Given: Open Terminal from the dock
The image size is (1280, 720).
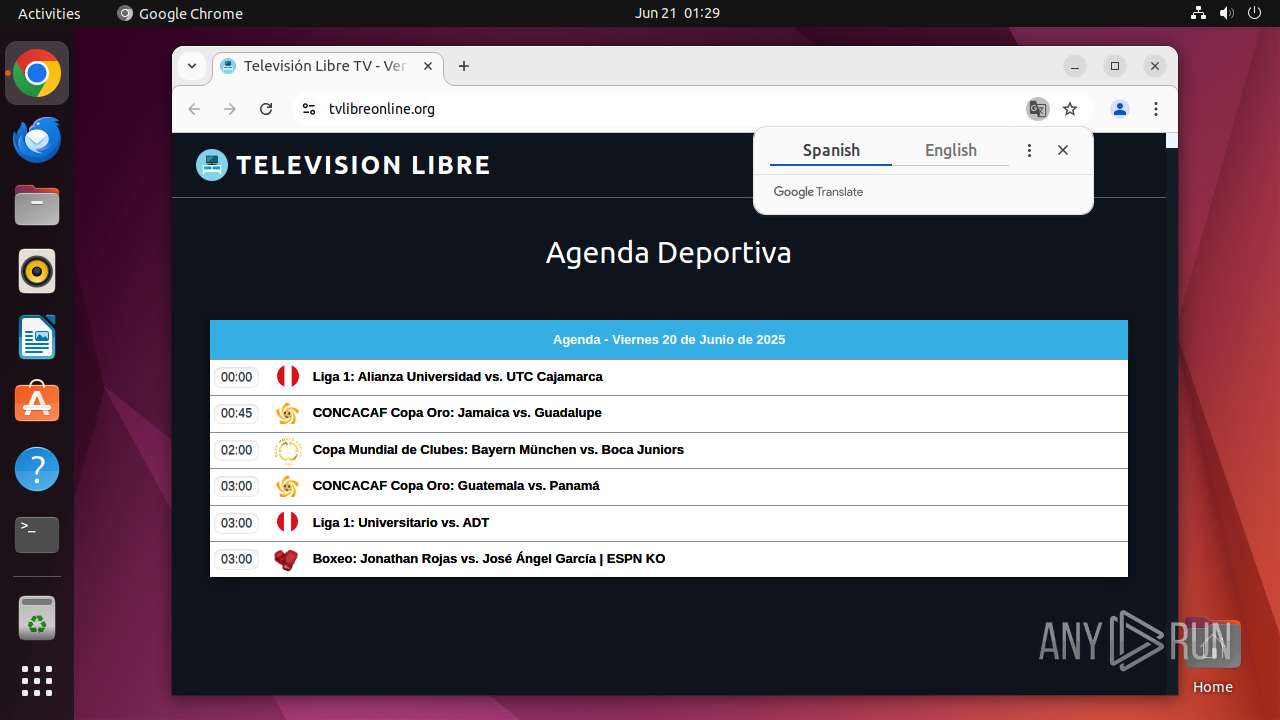Looking at the screenshot, I should coord(37,535).
